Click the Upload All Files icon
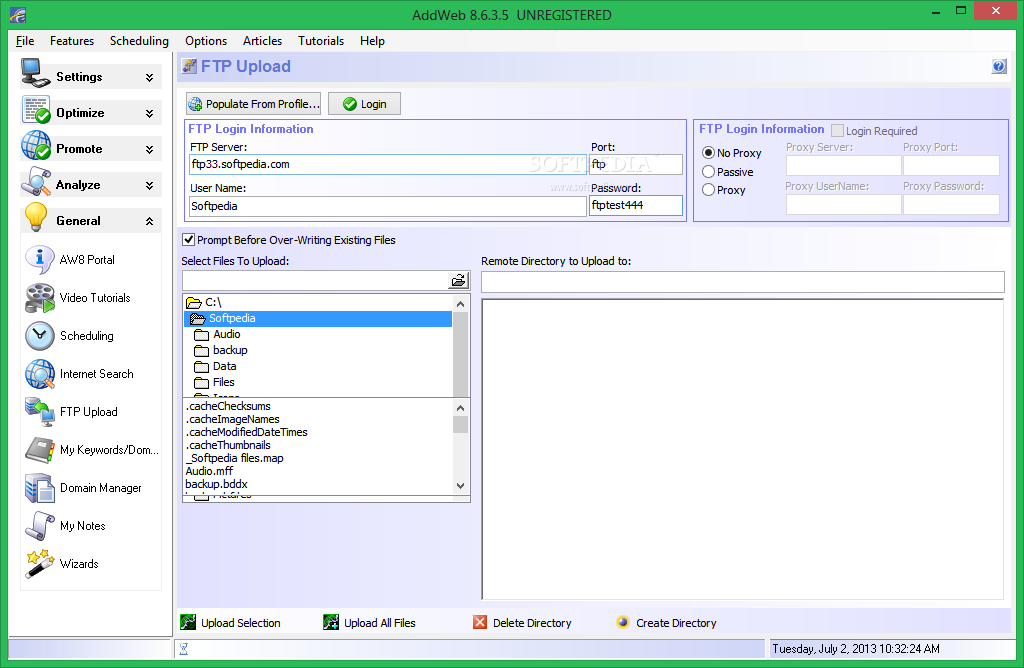Image resolution: width=1024 pixels, height=668 pixels. point(331,622)
